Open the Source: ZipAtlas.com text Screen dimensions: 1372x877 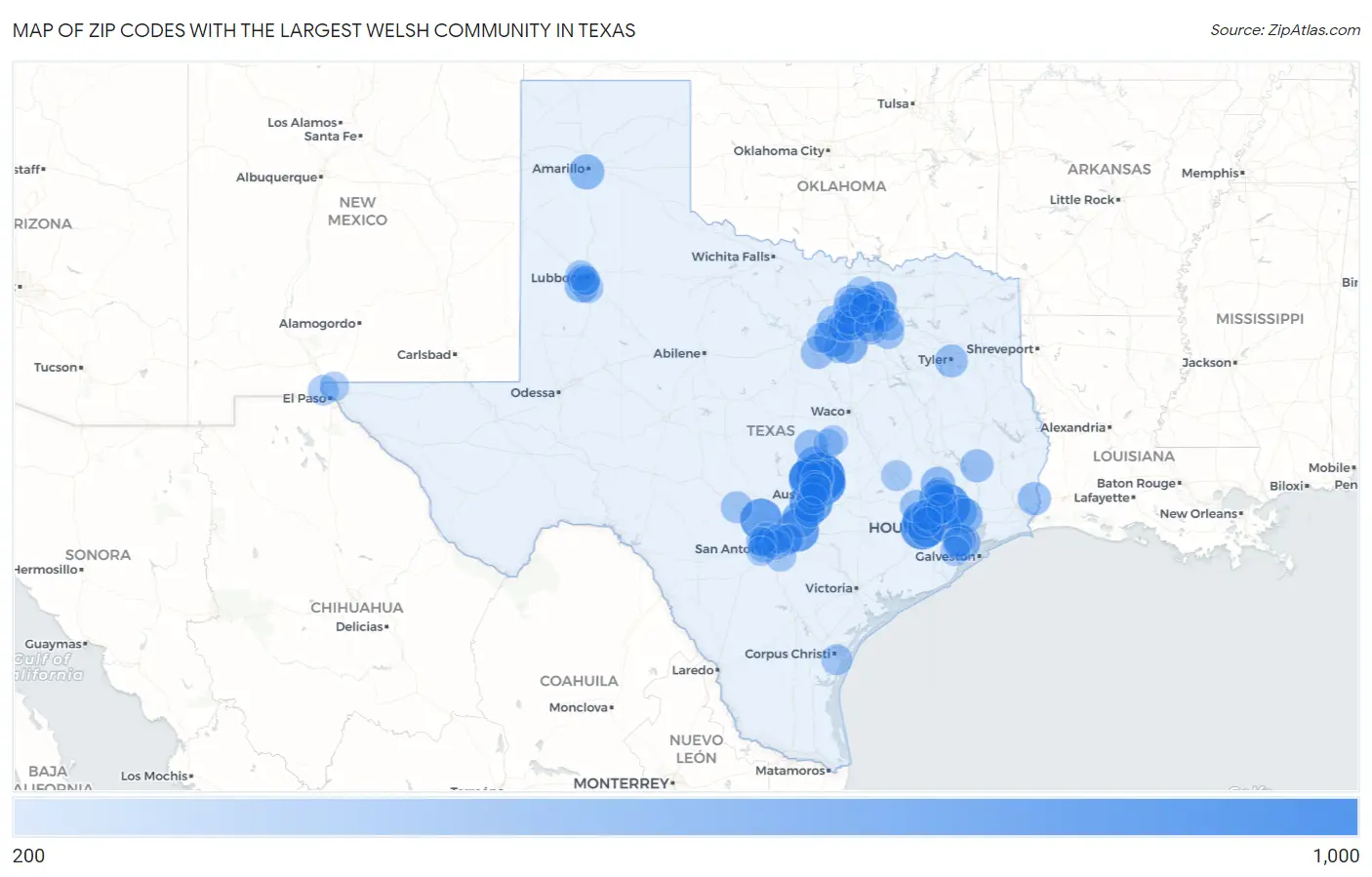[x=1285, y=30]
